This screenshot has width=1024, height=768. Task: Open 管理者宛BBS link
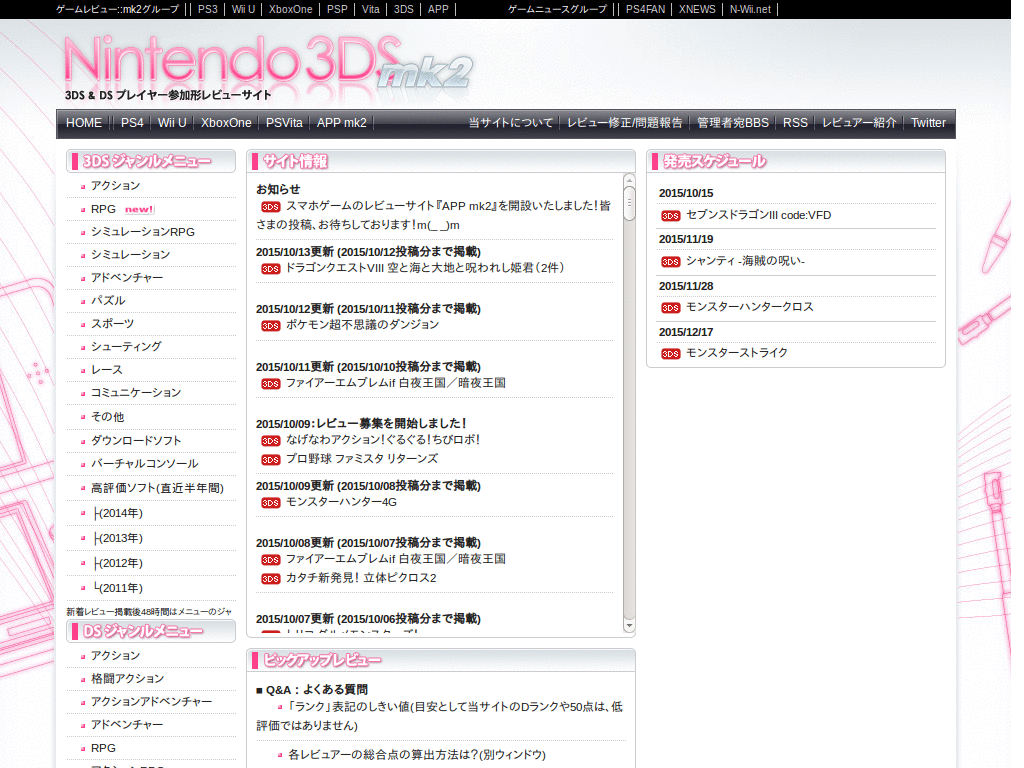click(x=733, y=123)
